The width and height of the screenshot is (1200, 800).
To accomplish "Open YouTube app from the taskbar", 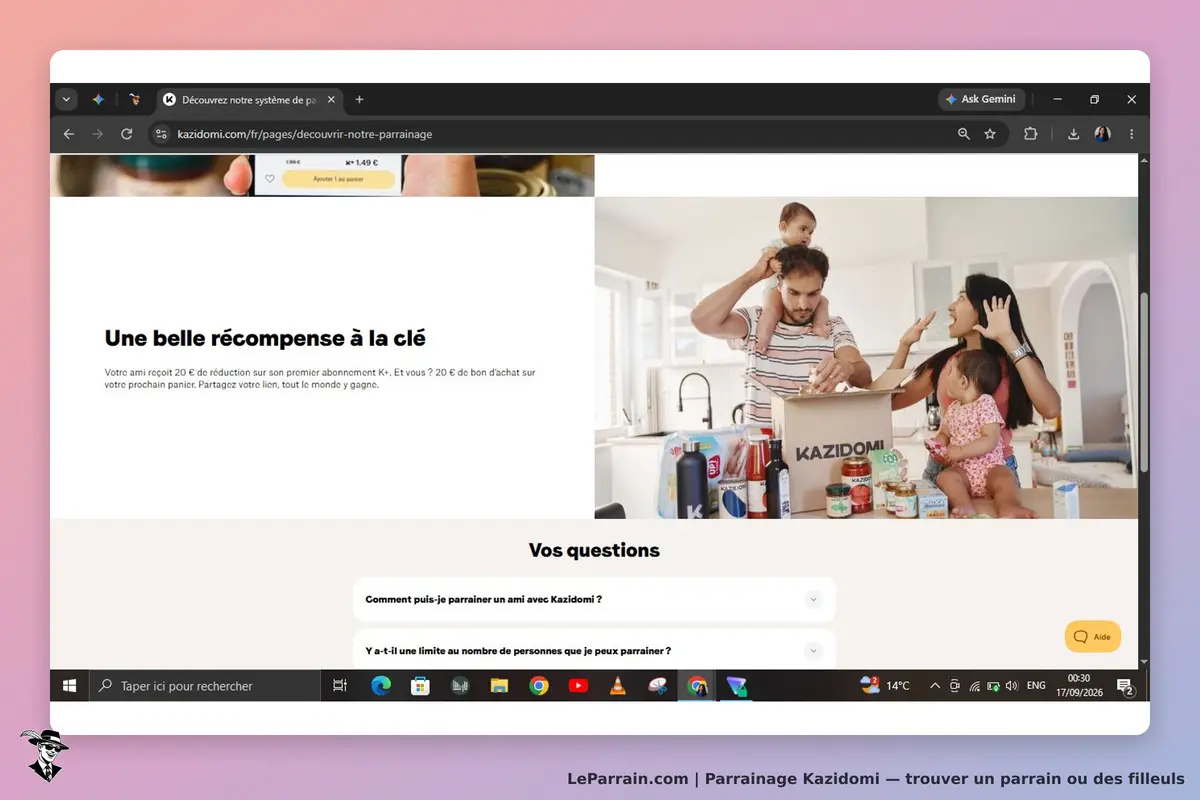I will (x=578, y=686).
